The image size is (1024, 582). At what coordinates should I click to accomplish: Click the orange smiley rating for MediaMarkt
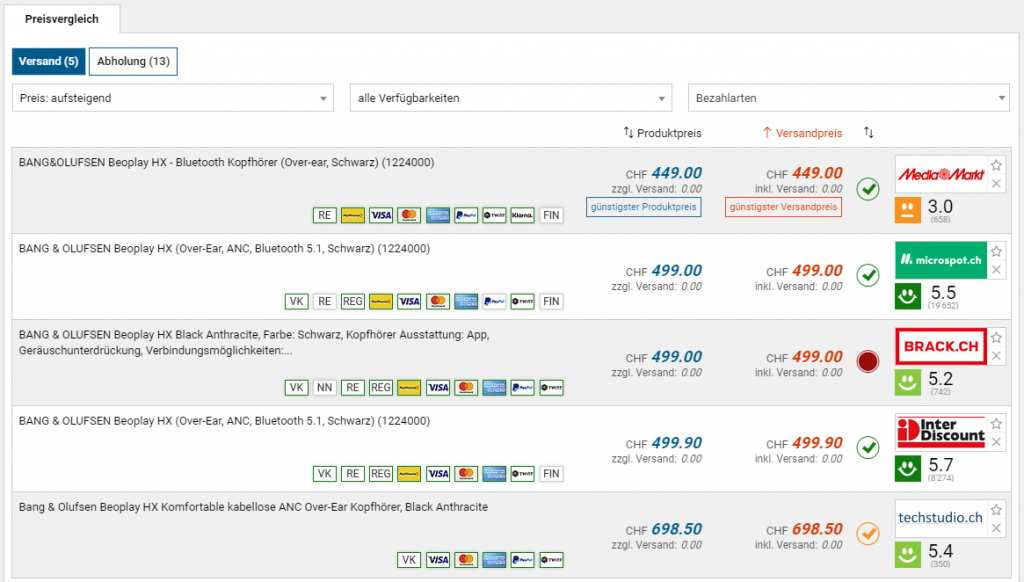908,210
